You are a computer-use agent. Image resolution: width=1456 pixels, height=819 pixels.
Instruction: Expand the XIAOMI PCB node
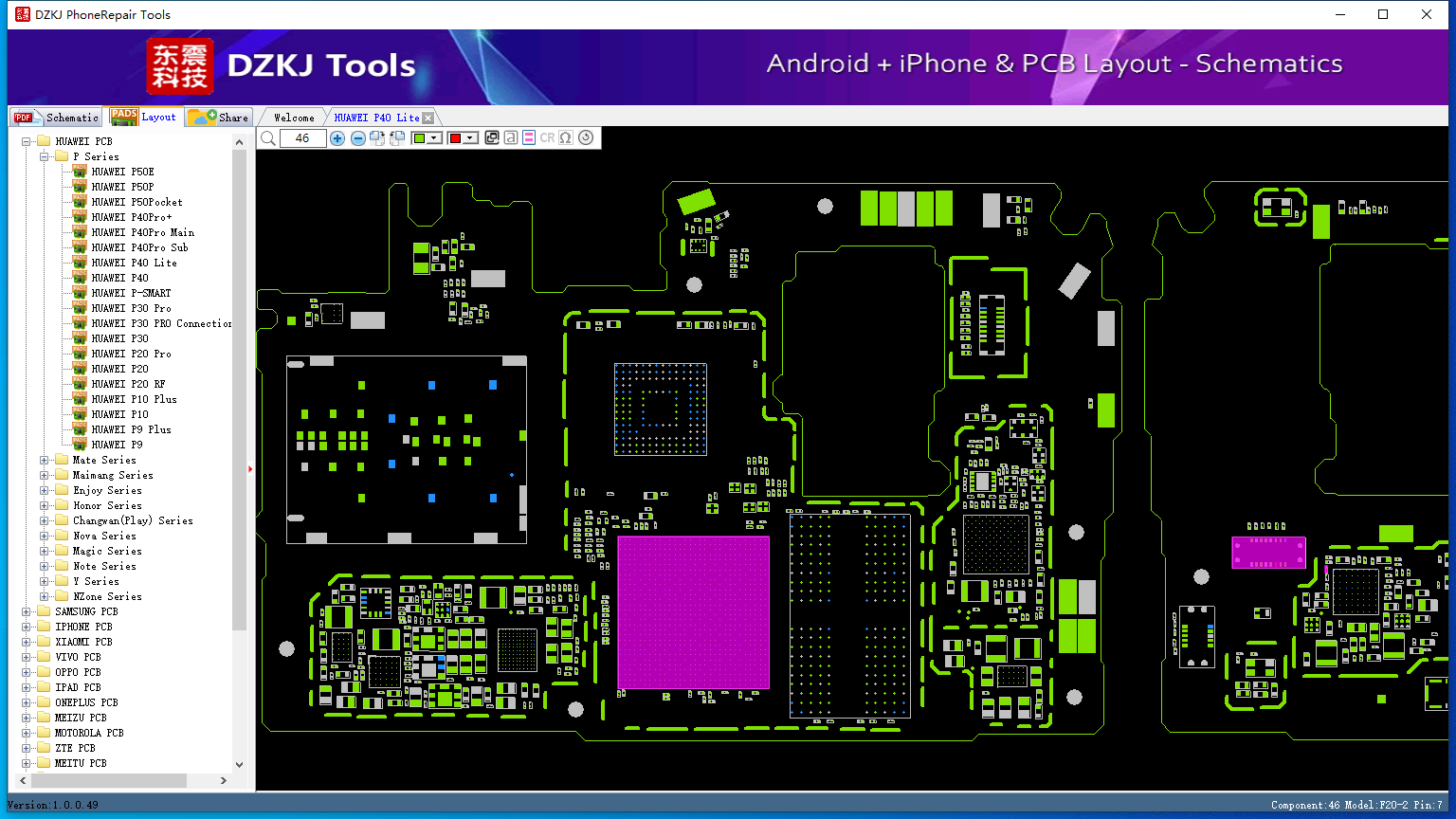[x=27, y=642]
